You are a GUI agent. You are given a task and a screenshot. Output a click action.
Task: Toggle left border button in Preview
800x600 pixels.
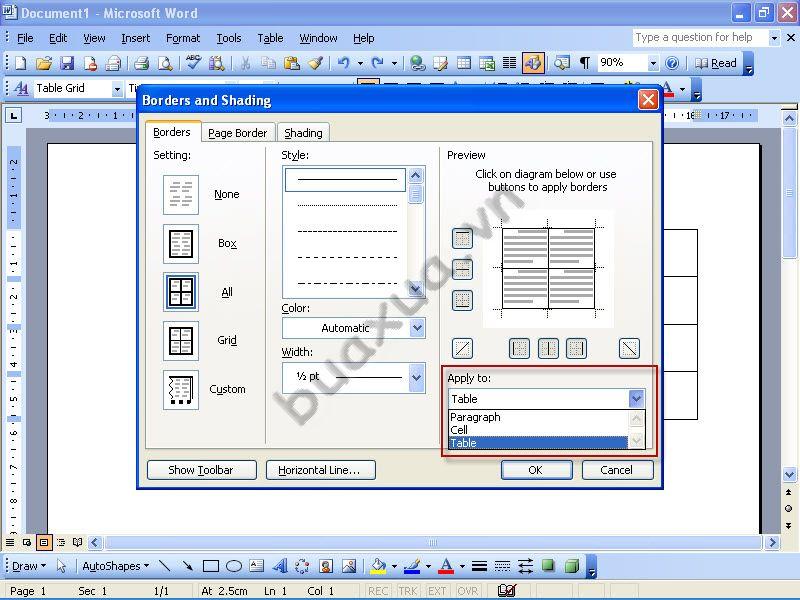(519, 348)
